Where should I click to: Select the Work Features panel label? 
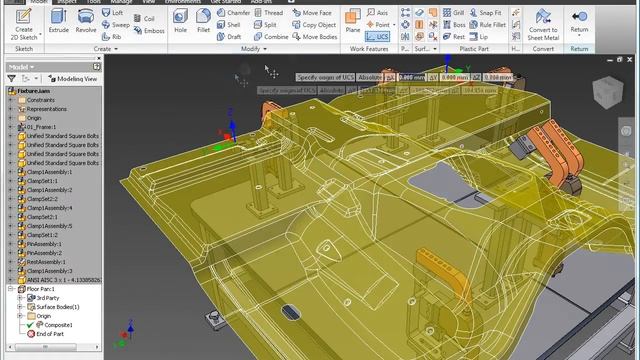tap(369, 49)
